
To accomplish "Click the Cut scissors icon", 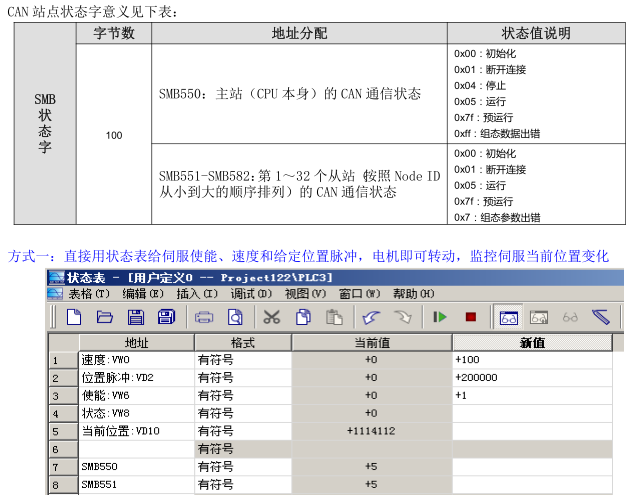I will [x=272, y=317].
